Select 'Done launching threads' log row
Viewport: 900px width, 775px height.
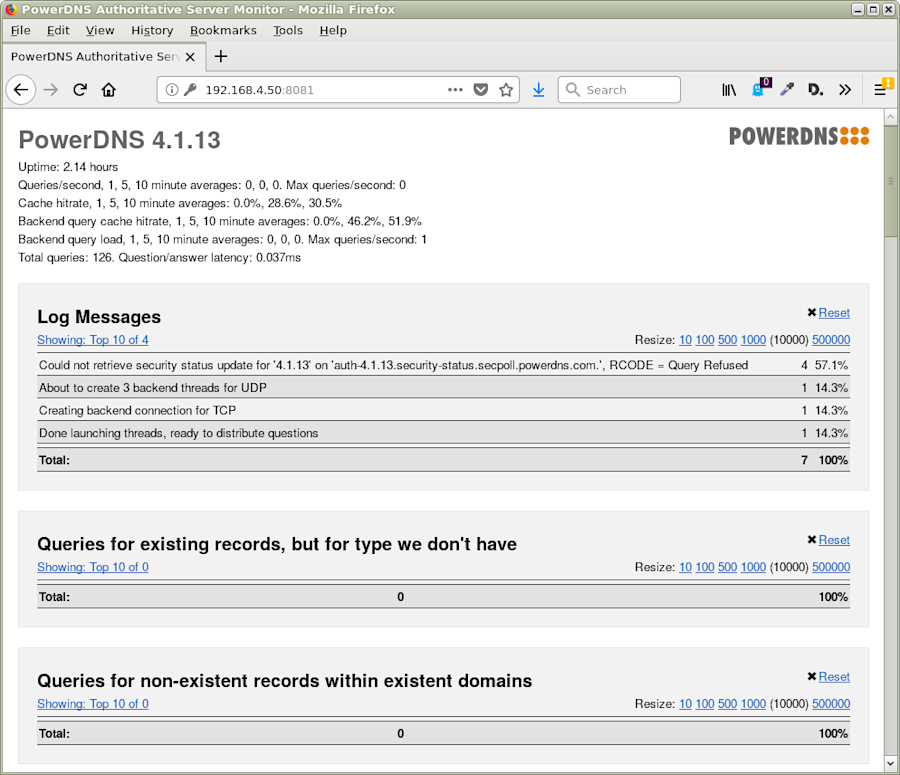[x=443, y=433]
